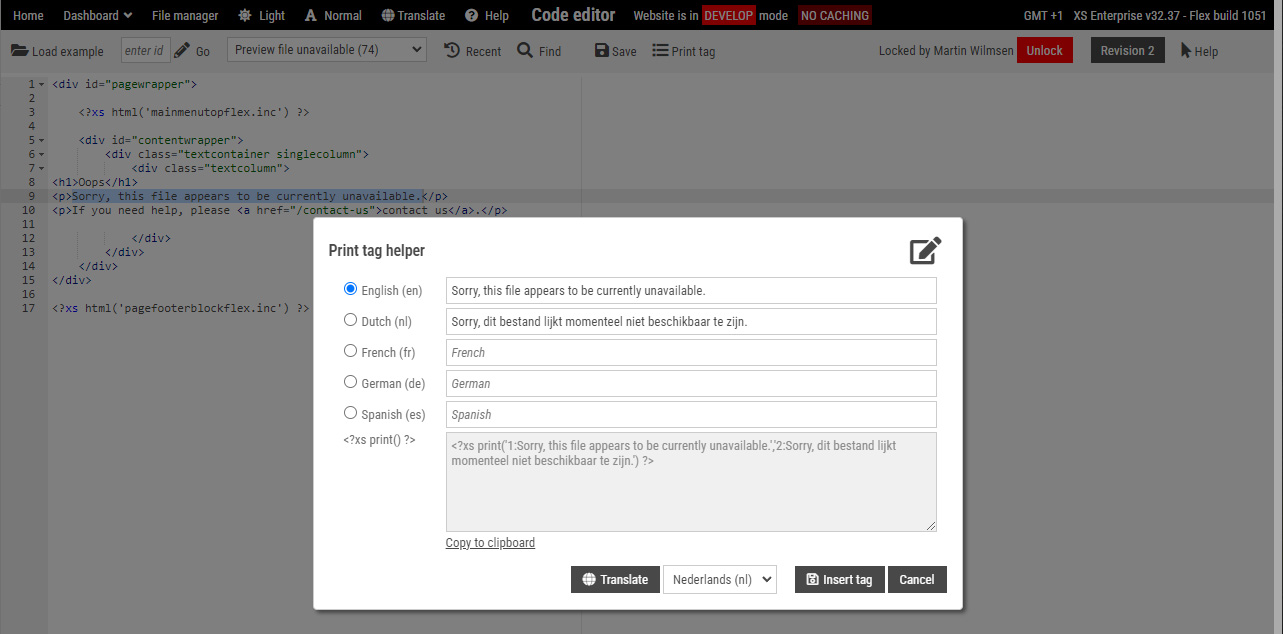The width and height of the screenshot is (1283, 634).
Task: Click the Translate button in dialog
Action: (615, 580)
